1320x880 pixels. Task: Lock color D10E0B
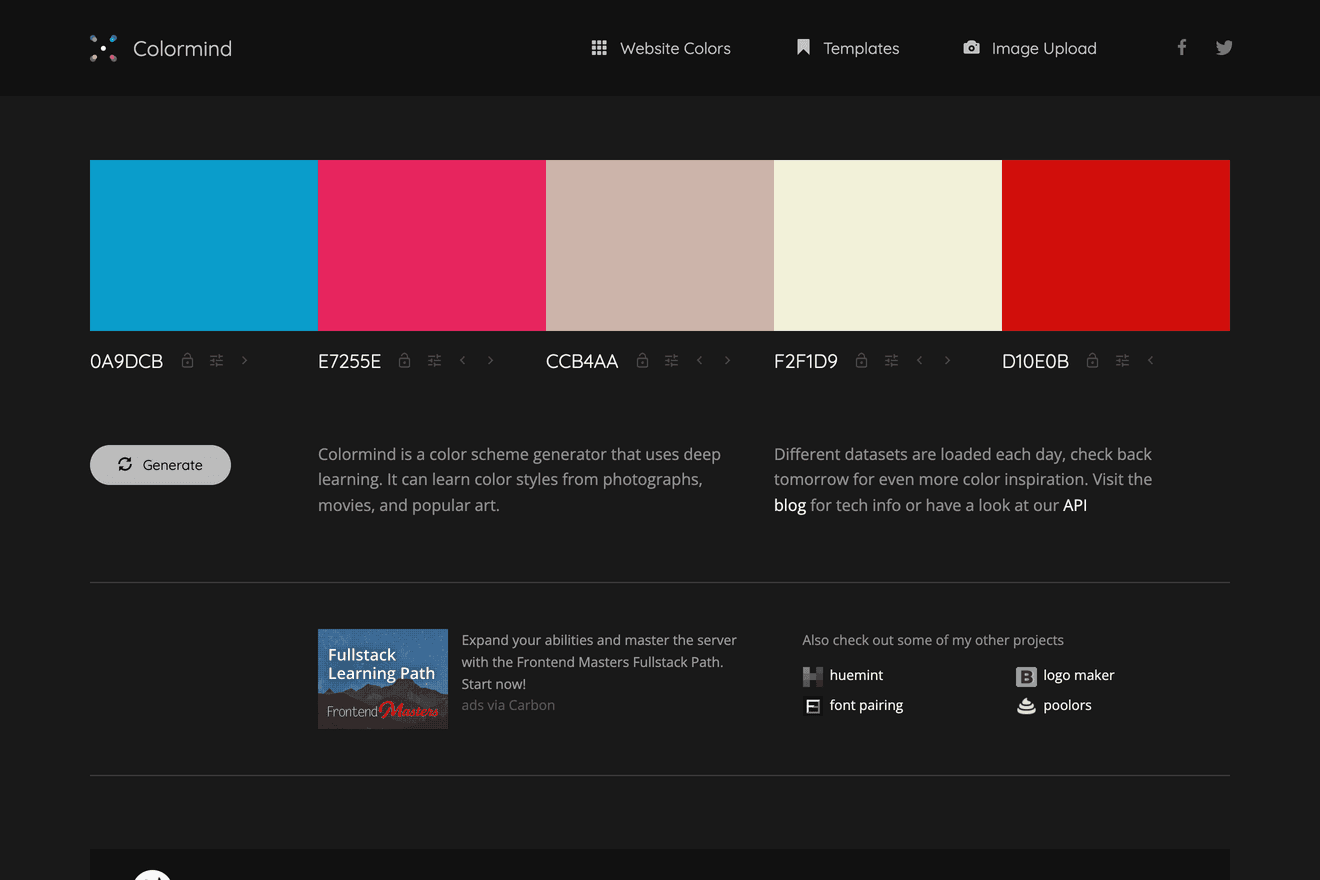pyautogui.click(x=1092, y=360)
